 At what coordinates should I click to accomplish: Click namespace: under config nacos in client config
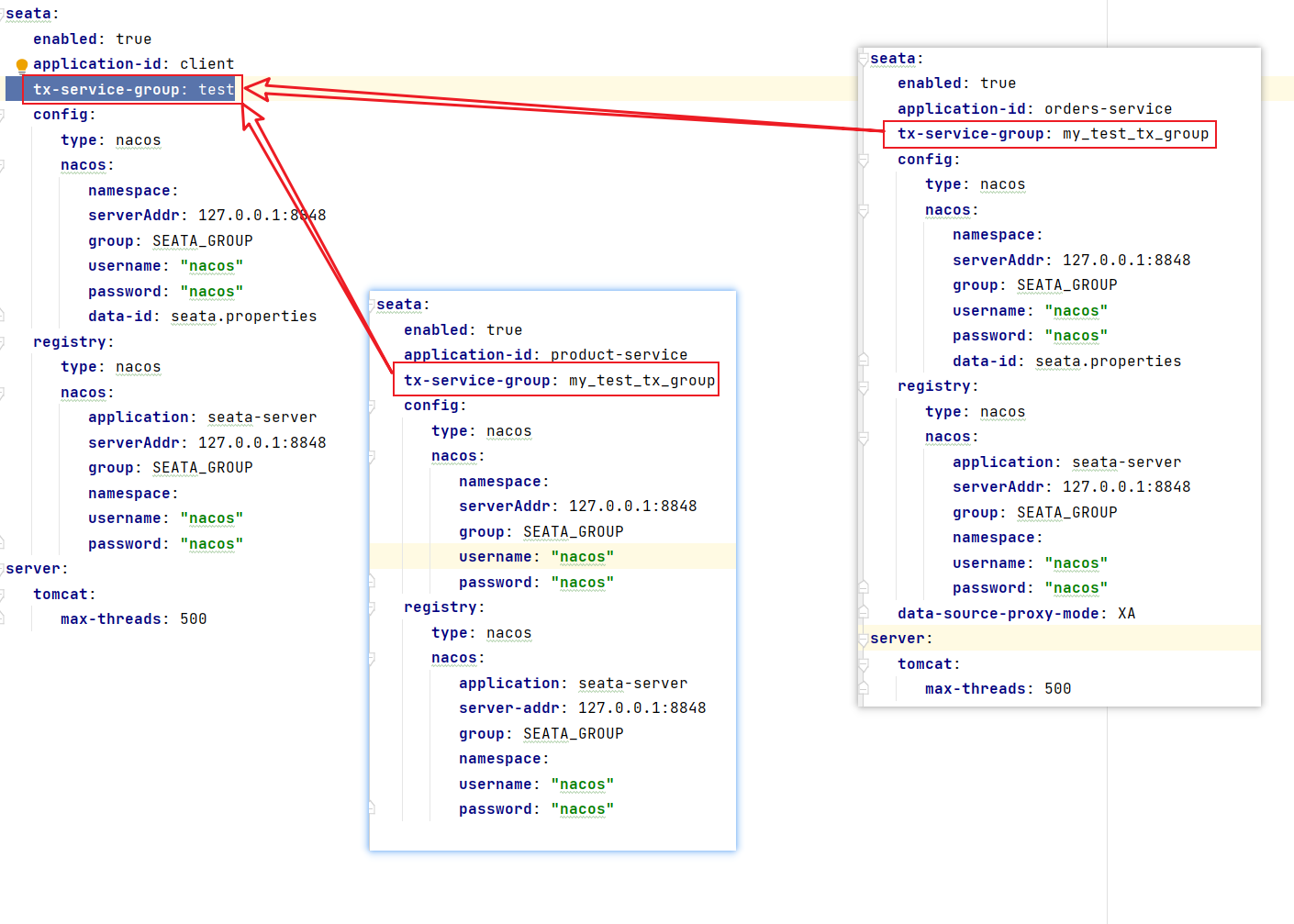point(133,191)
